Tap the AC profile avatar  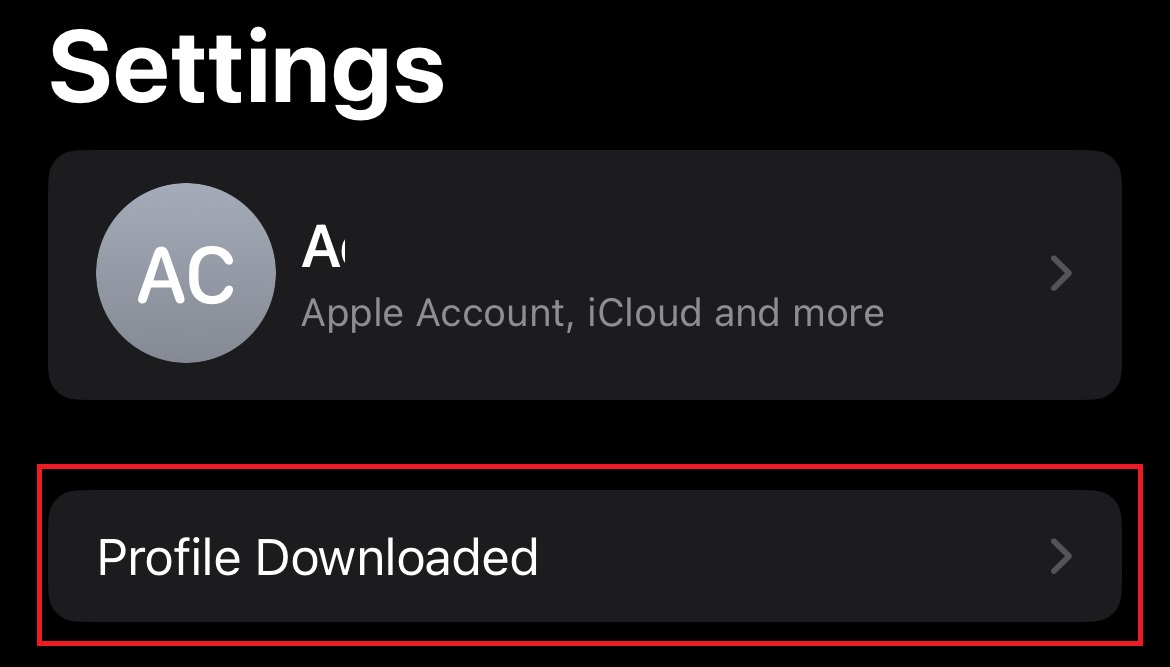click(x=185, y=273)
